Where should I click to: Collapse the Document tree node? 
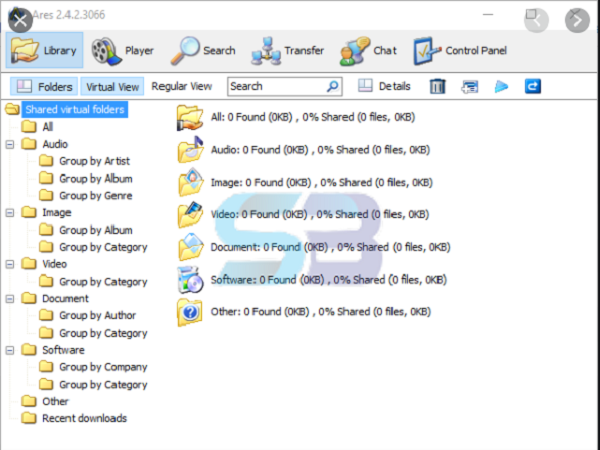[x=10, y=299]
